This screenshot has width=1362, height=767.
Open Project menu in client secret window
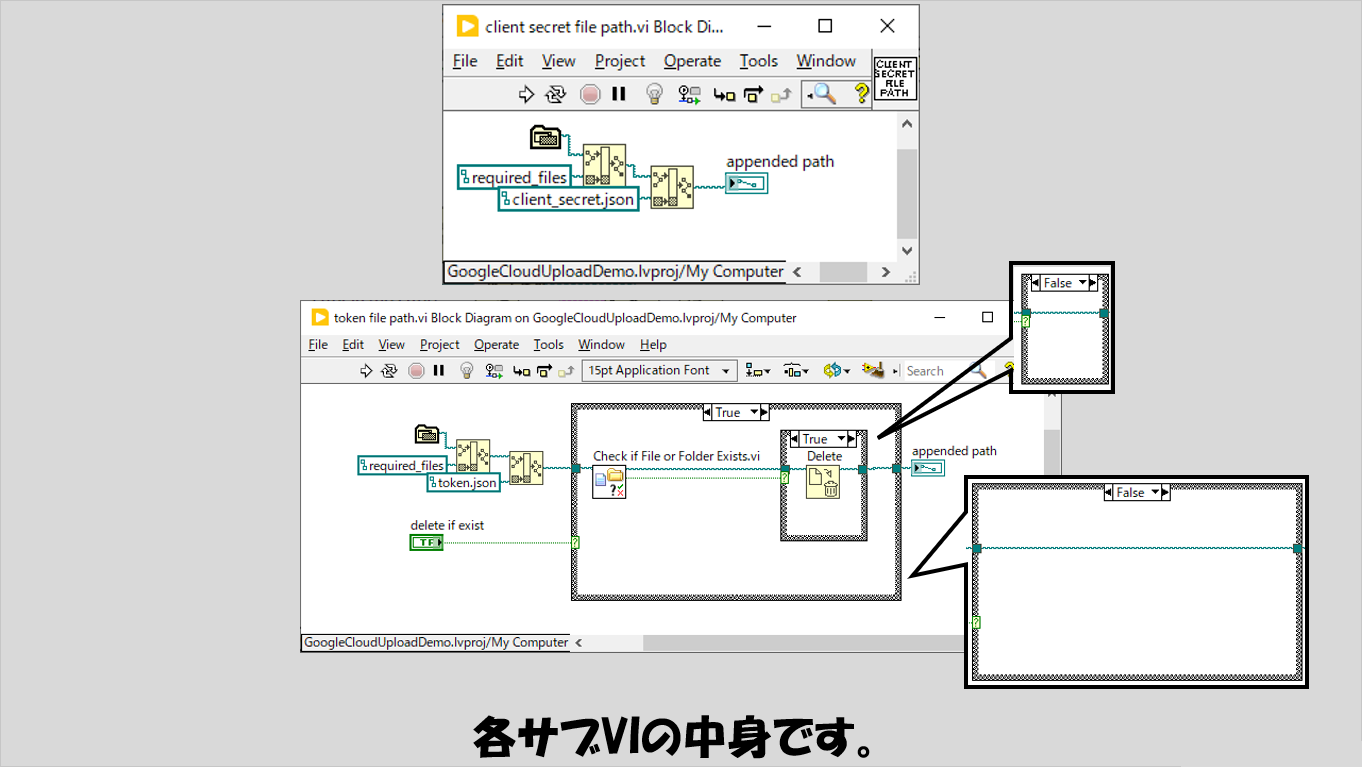click(x=620, y=61)
